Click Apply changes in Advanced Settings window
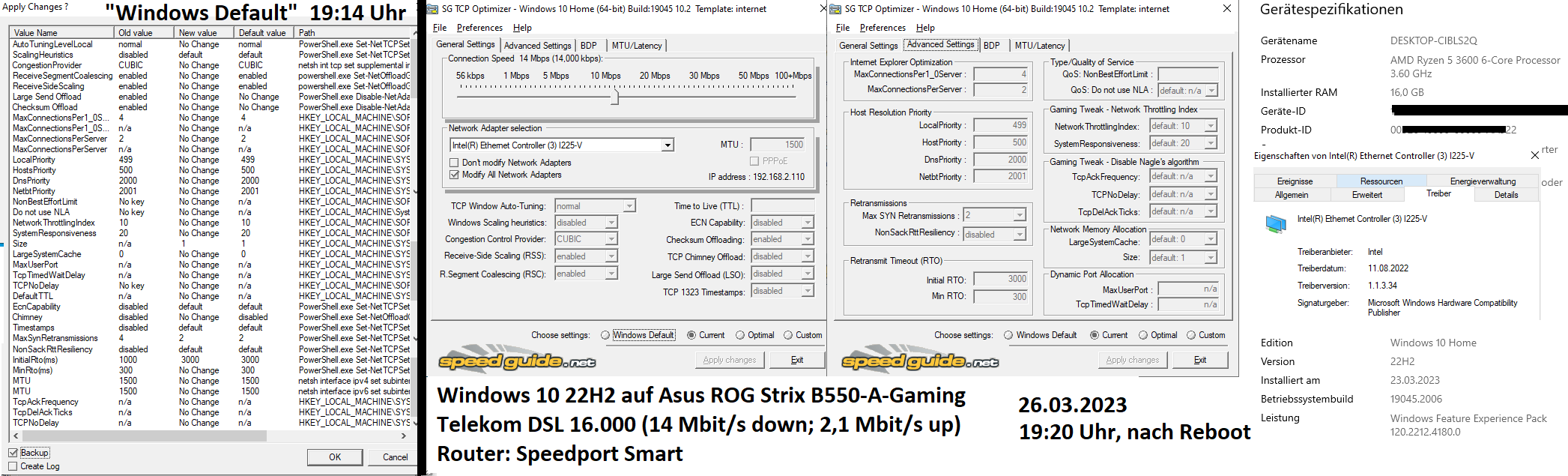Viewport: 1568px width, 476px height. 1133,360
